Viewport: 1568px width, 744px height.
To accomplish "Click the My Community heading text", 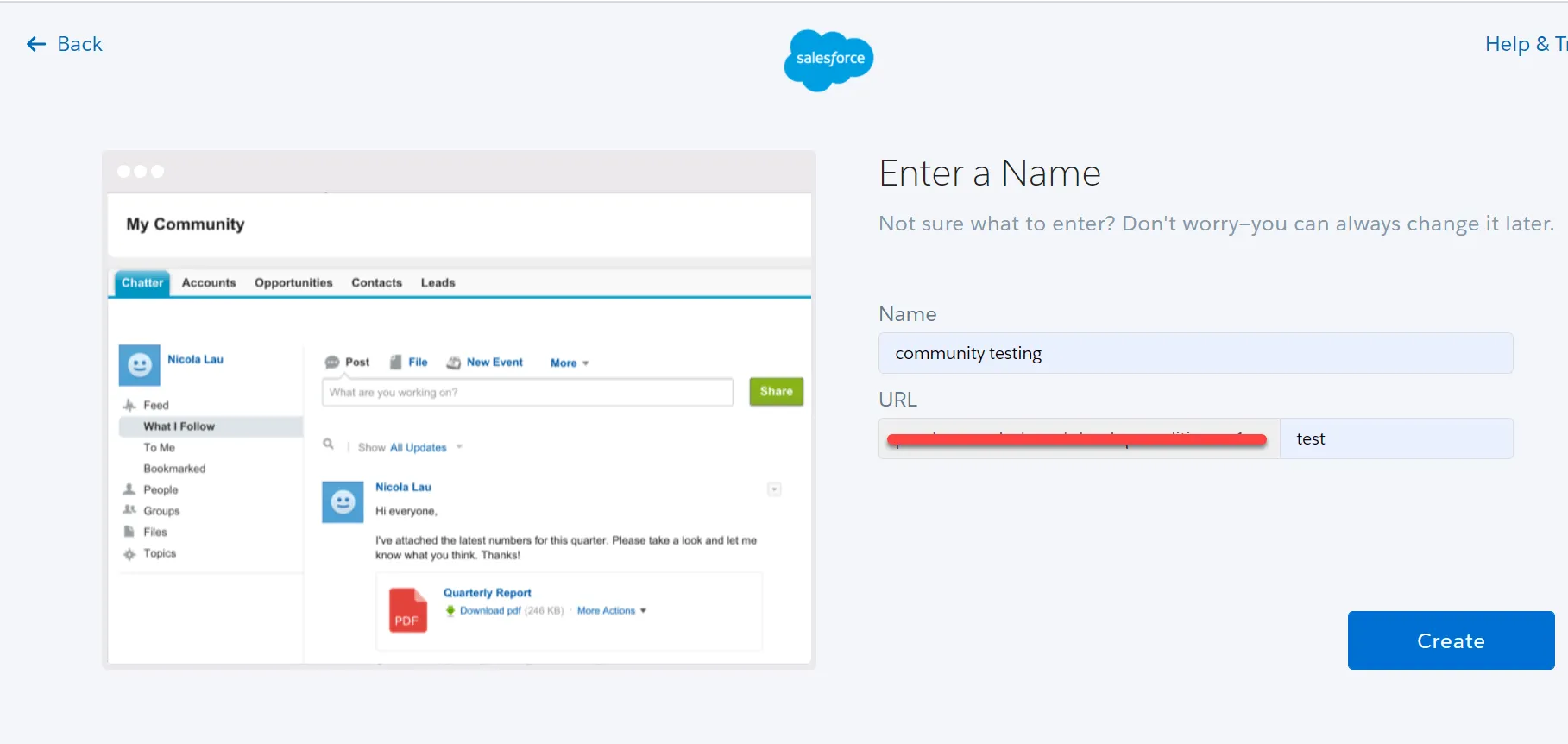I will [x=186, y=224].
